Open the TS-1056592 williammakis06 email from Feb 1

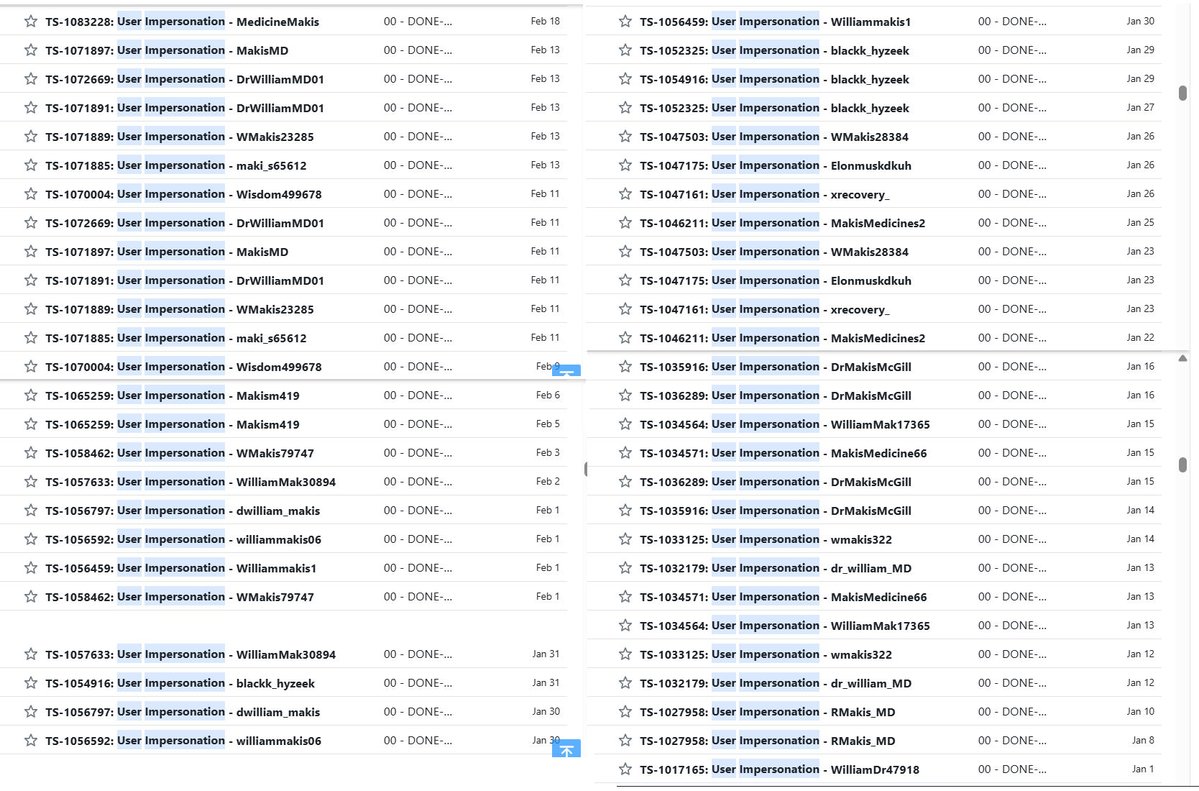[x=284, y=539]
